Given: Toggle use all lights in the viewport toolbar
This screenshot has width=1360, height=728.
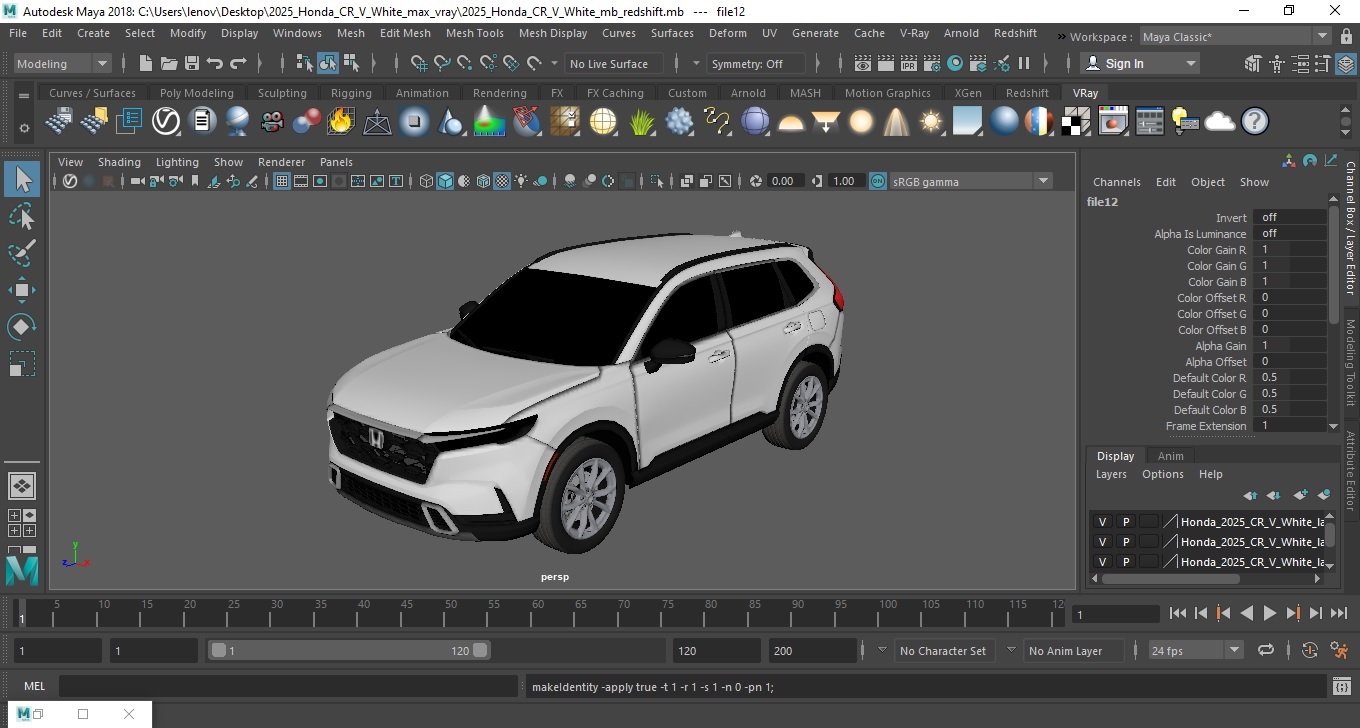Looking at the screenshot, I should pyautogui.click(x=522, y=181).
